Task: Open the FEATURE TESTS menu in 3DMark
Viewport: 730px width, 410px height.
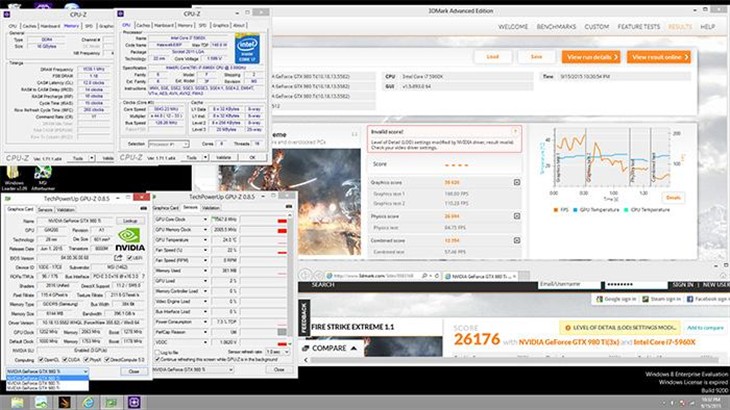Action: click(639, 27)
